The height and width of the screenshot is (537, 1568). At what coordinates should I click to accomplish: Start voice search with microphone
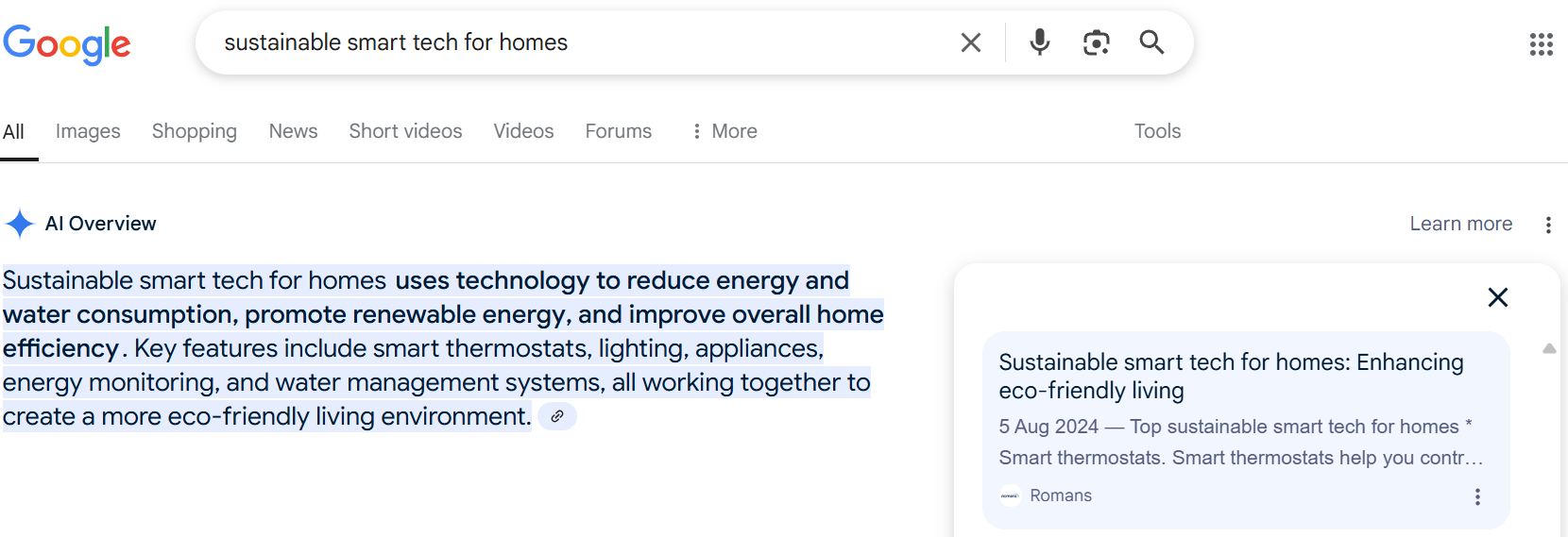[x=1039, y=42]
